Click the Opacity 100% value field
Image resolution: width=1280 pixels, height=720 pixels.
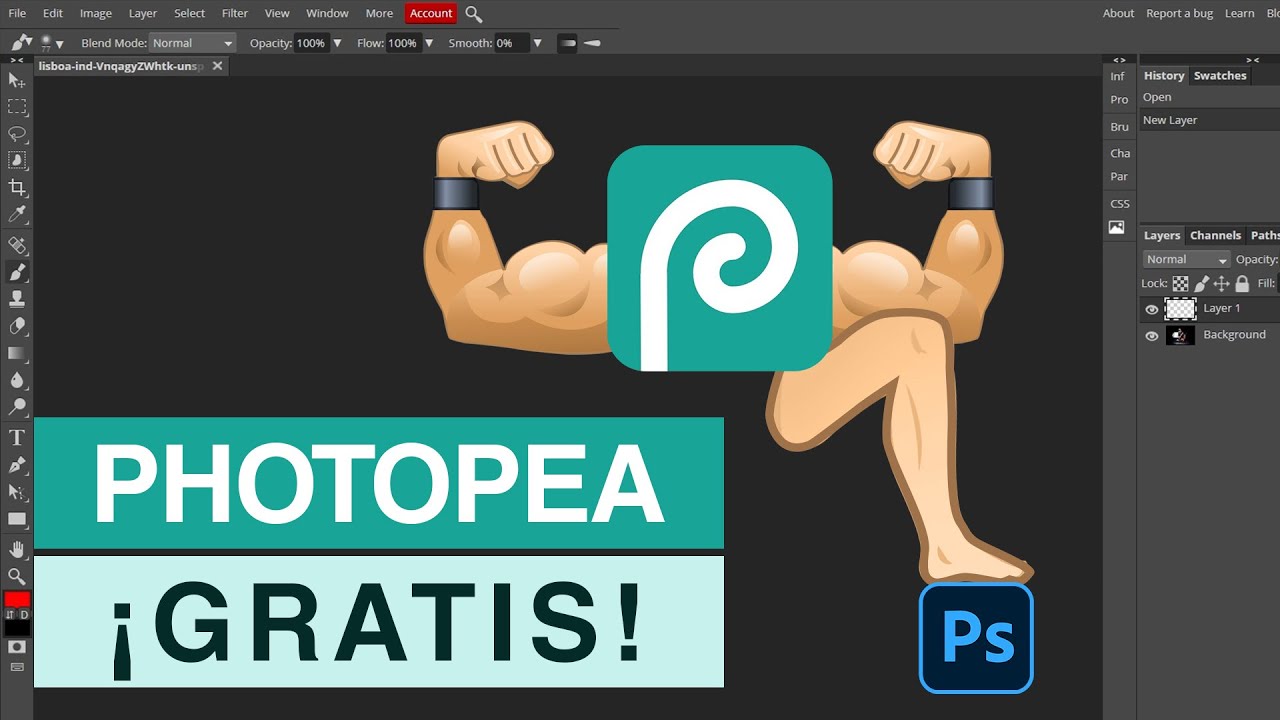(x=310, y=43)
